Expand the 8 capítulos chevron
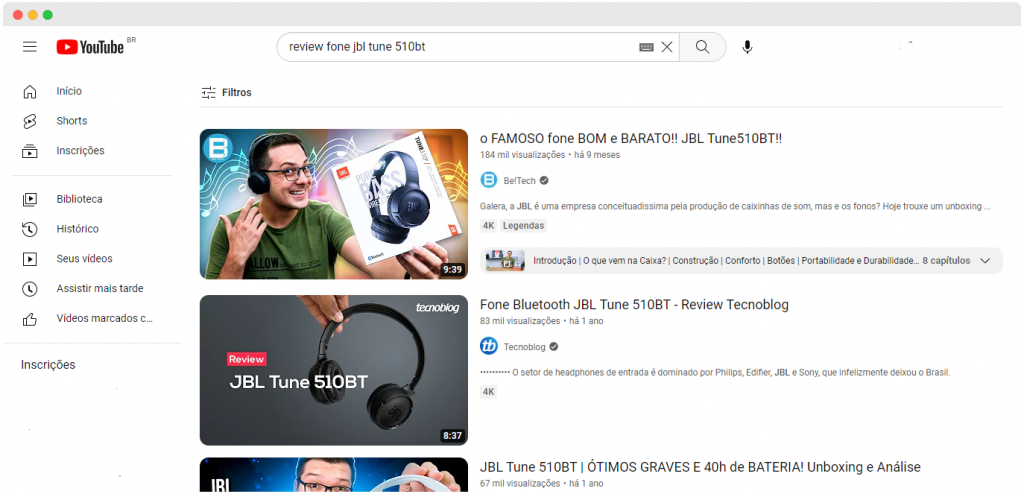This screenshot has height=494, width=1024. tap(985, 261)
